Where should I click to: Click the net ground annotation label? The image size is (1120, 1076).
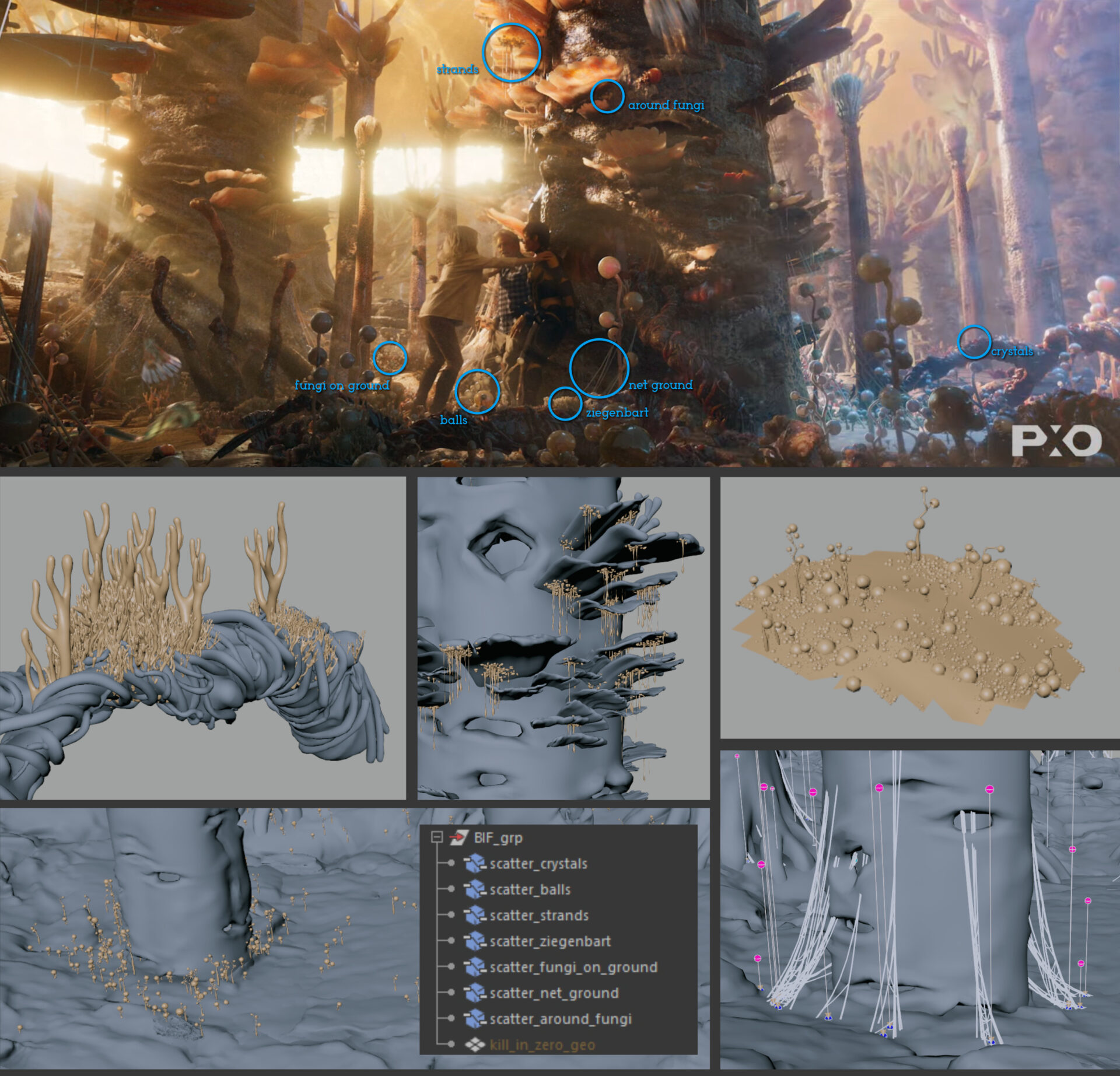pos(660,385)
